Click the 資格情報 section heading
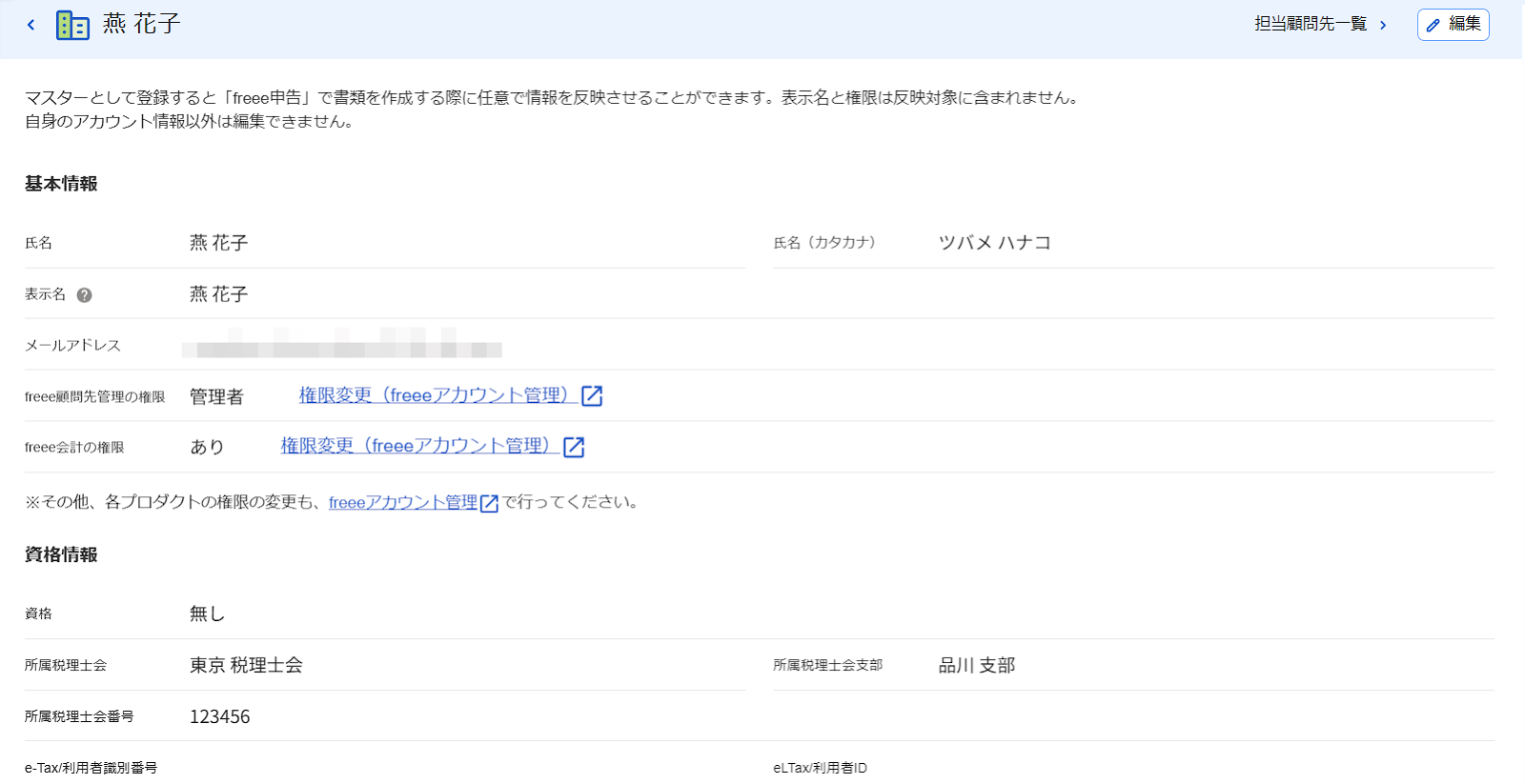Screen dimensions: 1525x784 coord(61,554)
